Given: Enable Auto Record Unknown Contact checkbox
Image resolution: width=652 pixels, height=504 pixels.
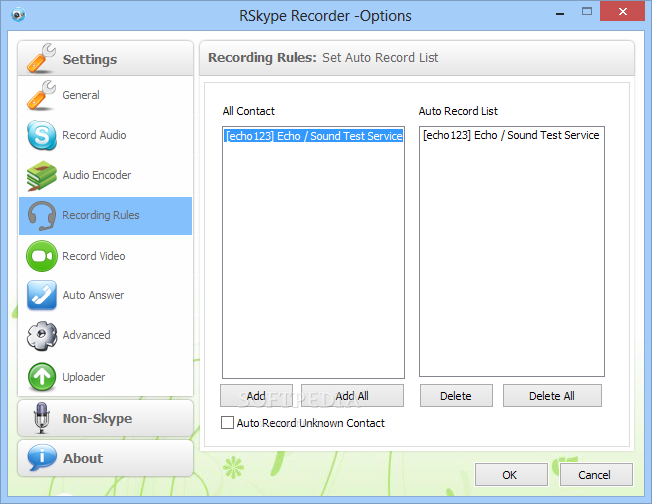Looking at the screenshot, I should tap(227, 423).
